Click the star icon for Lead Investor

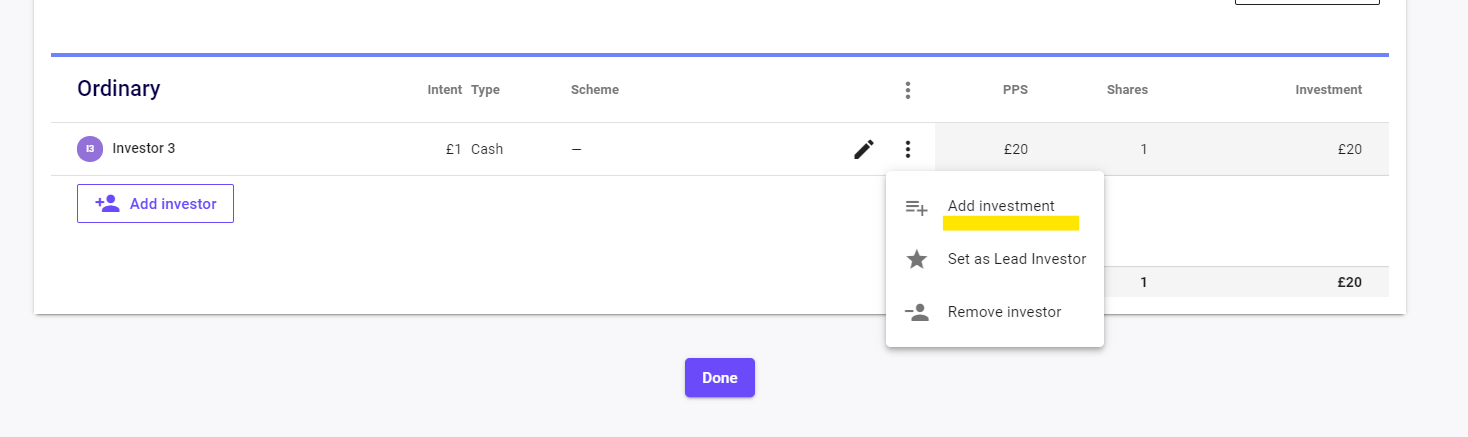pyautogui.click(x=916, y=260)
